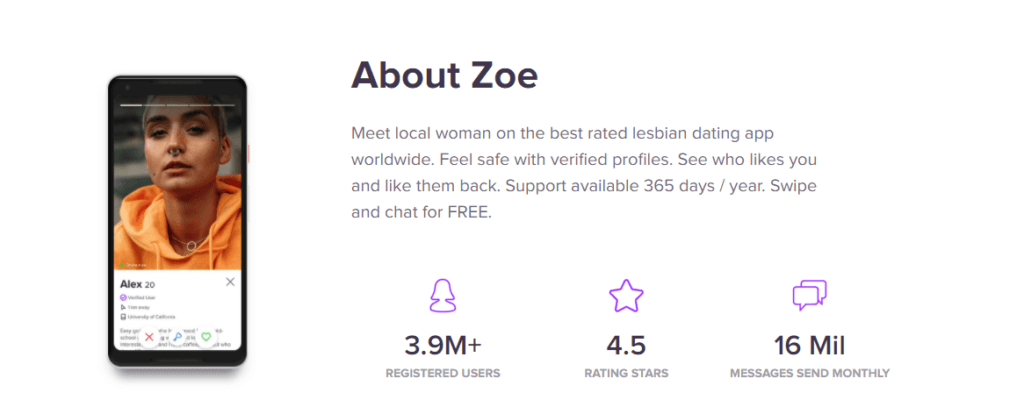Click the University of California building icon
This screenshot has width=1024, height=400.
[x=123, y=317]
